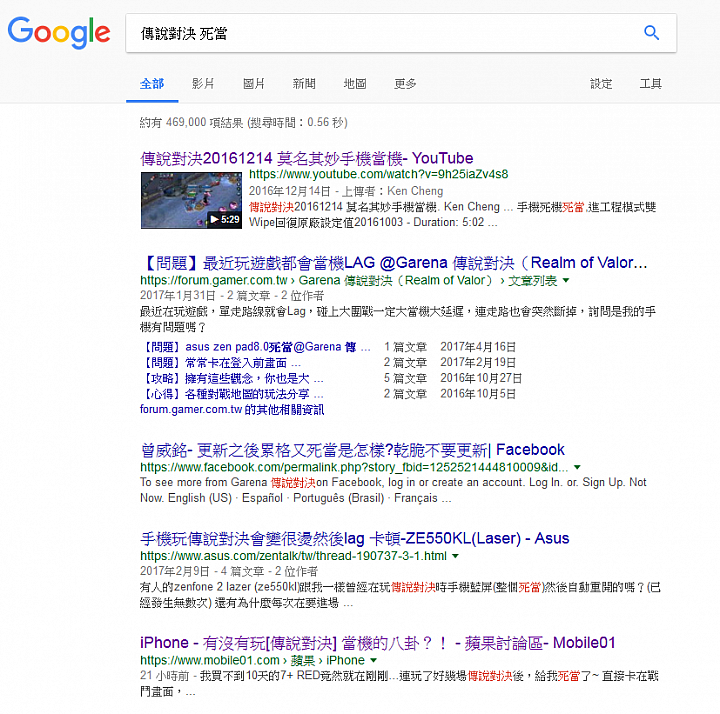Click the forum.gamer.com.tw breadcrumb URL
Viewport: 720px width, 714px height.
tap(349, 280)
